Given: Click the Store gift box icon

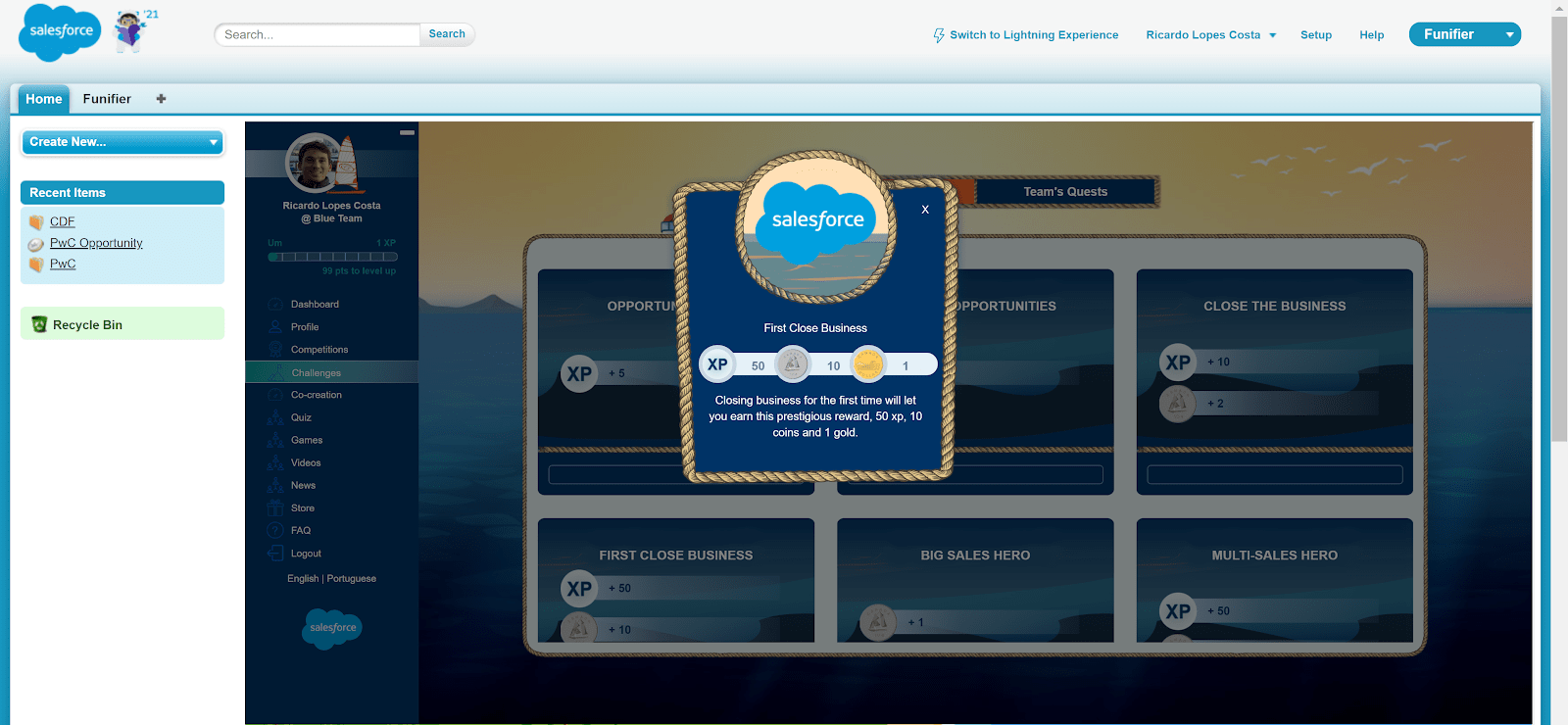Looking at the screenshot, I should click(275, 508).
